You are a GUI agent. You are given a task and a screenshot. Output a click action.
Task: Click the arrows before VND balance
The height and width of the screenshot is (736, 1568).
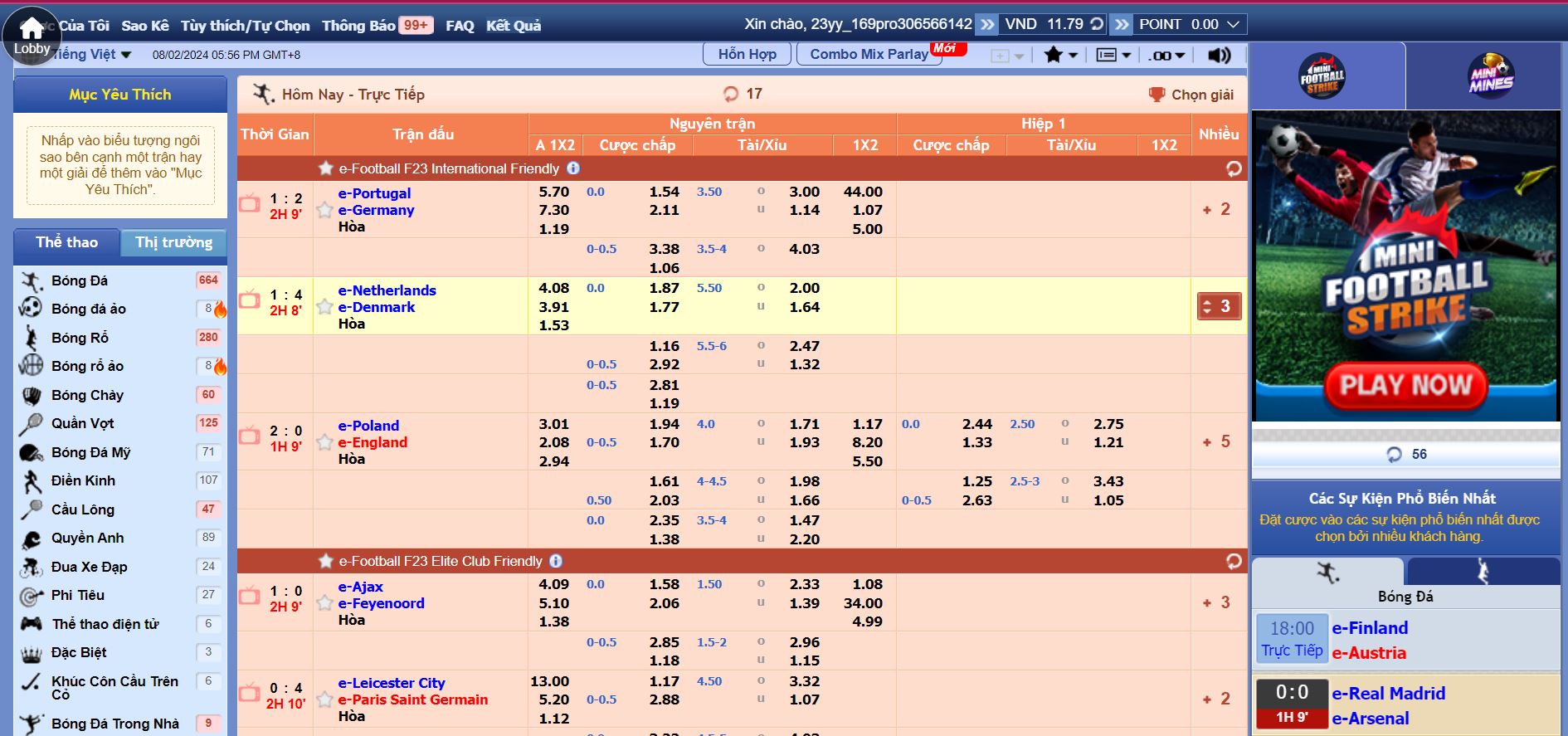987,24
